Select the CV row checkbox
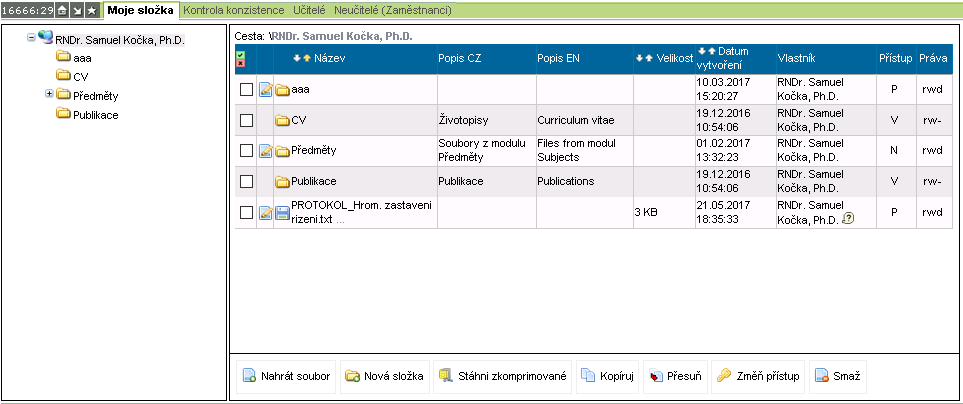The width and height of the screenshot is (963, 404). pyautogui.click(x=246, y=121)
